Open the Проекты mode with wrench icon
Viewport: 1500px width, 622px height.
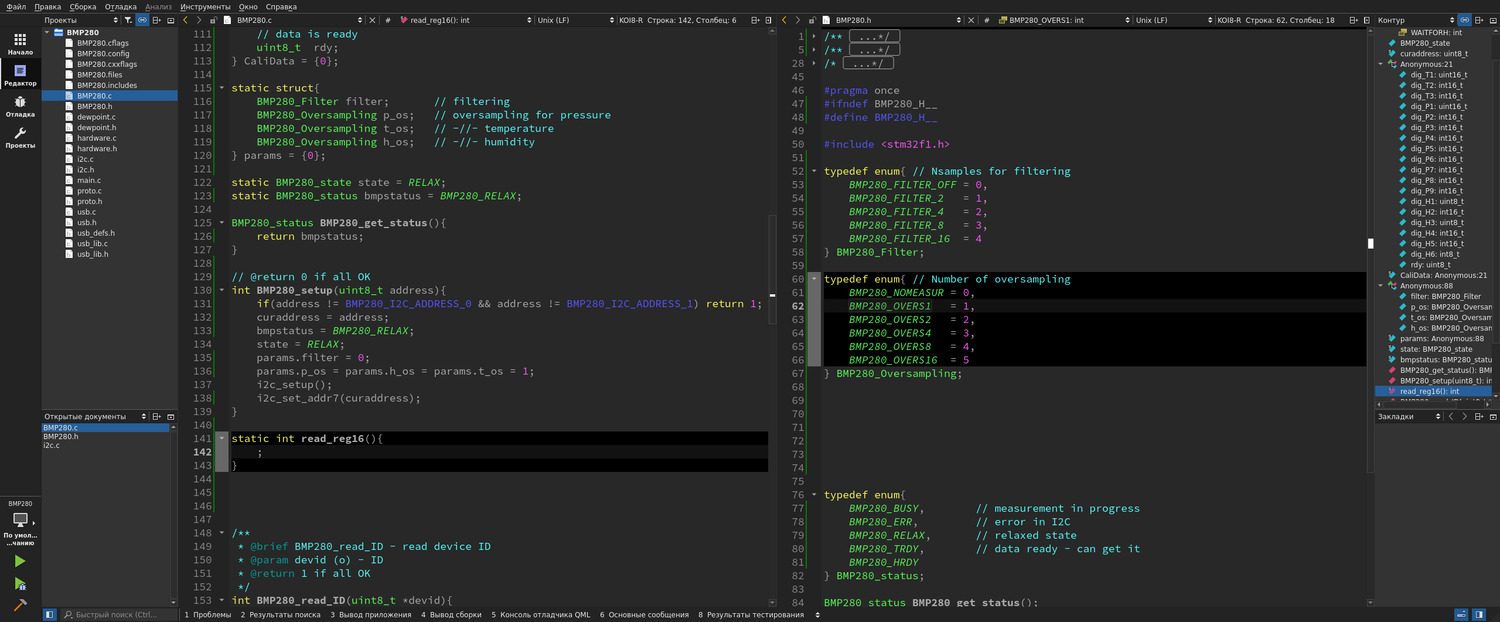pos(20,137)
